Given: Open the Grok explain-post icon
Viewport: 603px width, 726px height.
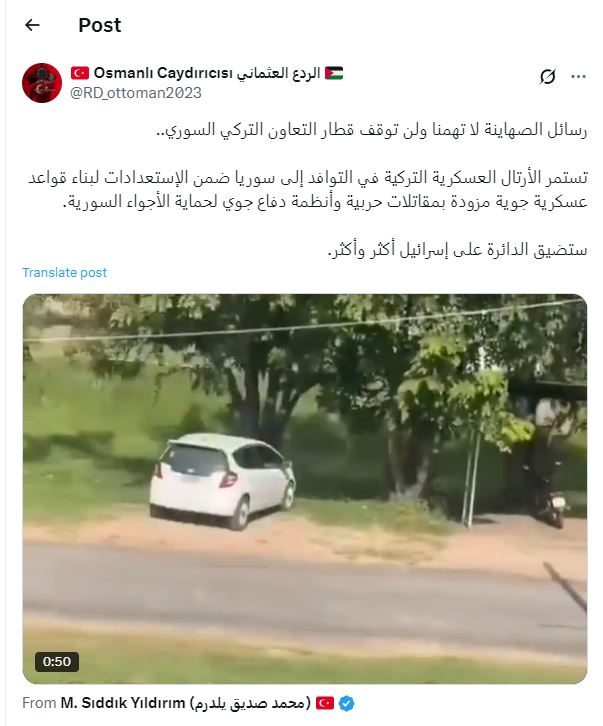Looking at the screenshot, I should tap(547, 76).
